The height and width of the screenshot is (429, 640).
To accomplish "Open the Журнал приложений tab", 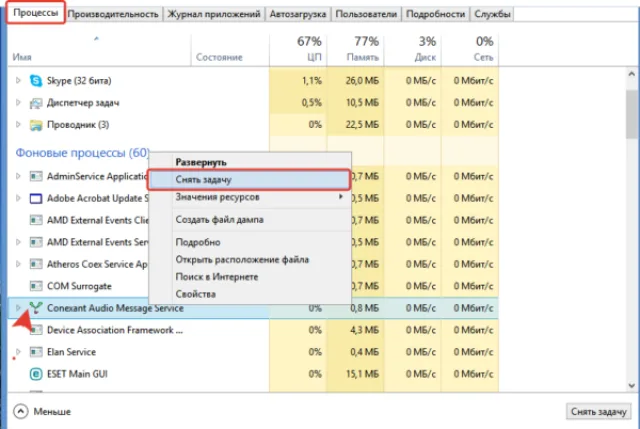I will [x=214, y=14].
